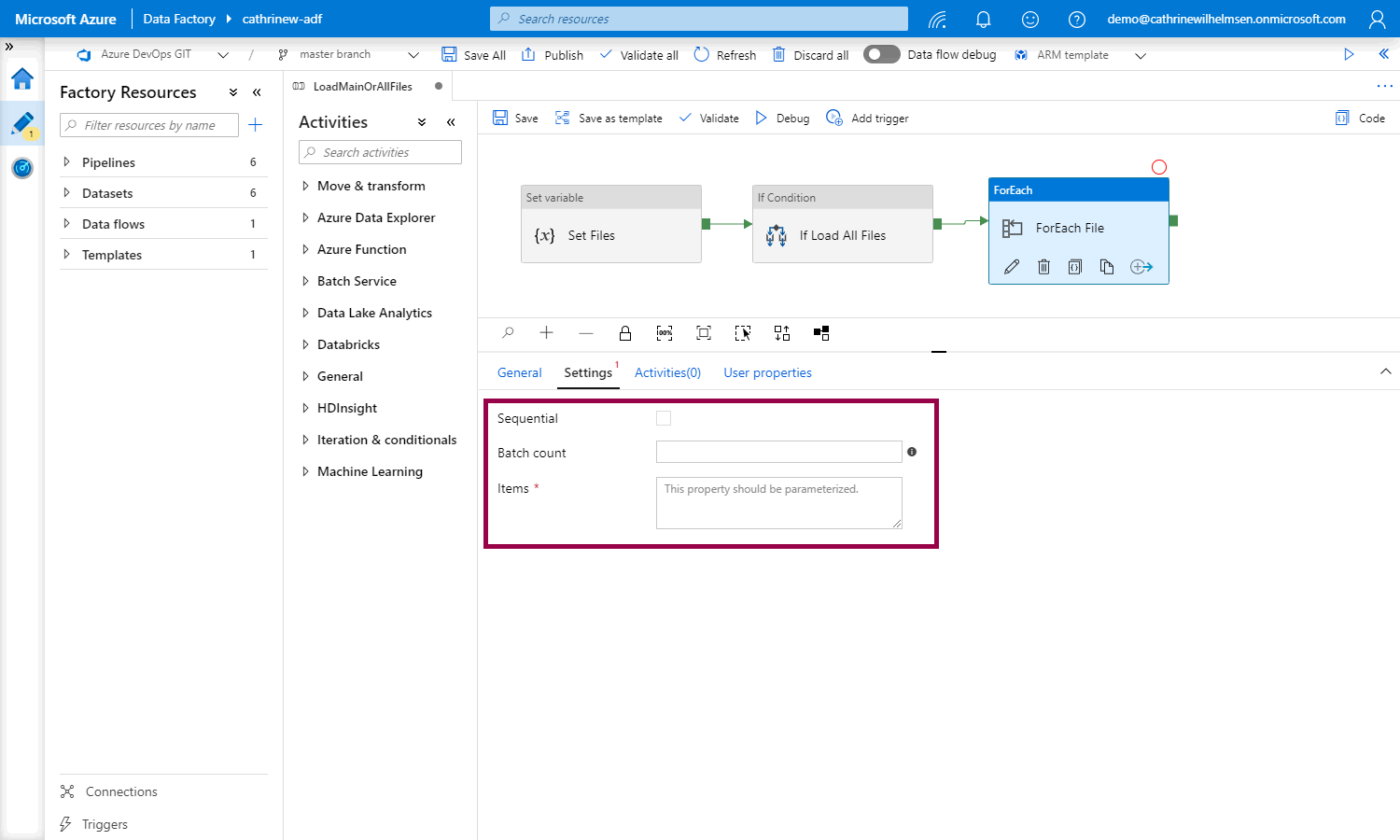This screenshot has height=840, width=1400.
Task: Enable the Sequential checkbox
Action: tap(664, 418)
